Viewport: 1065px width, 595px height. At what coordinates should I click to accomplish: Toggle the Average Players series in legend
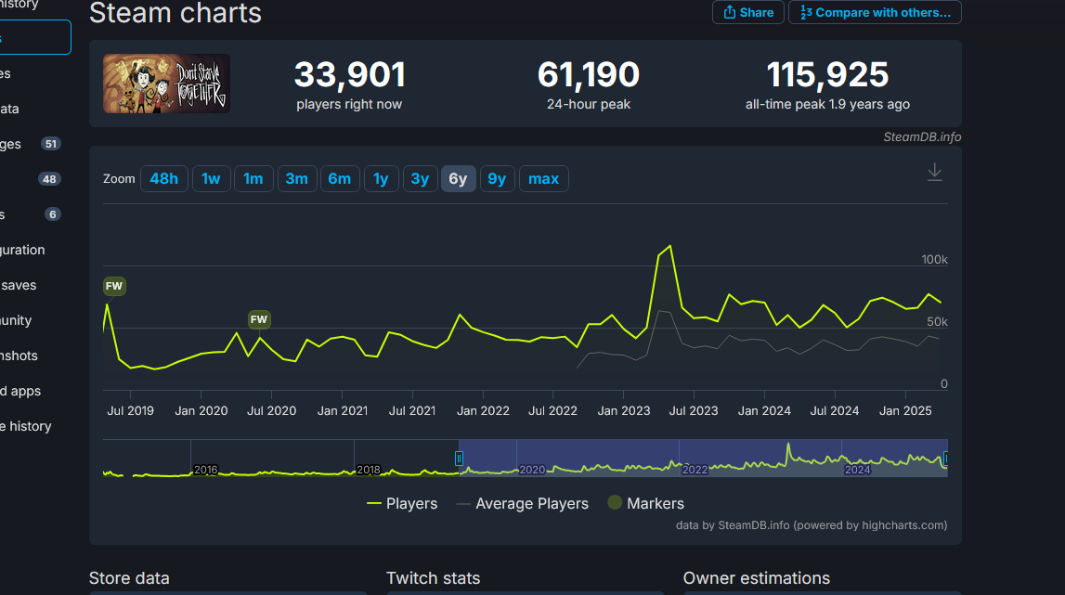point(522,503)
